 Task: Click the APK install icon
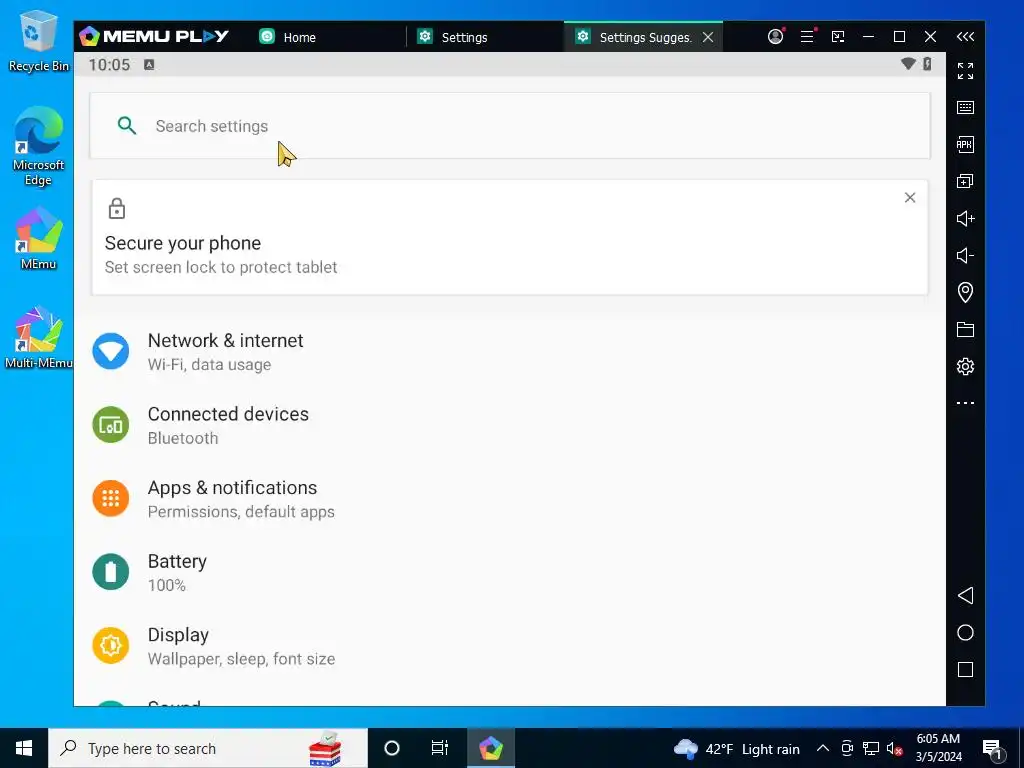[965, 144]
